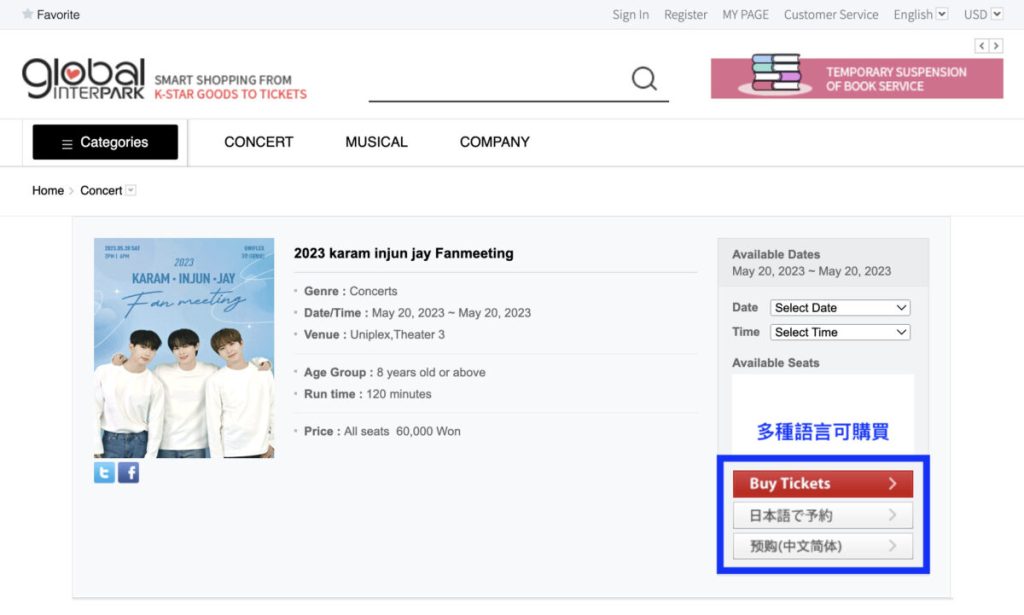Open the USD currency dropdown
This screenshot has width=1024, height=615.
pyautogui.click(x=988, y=15)
